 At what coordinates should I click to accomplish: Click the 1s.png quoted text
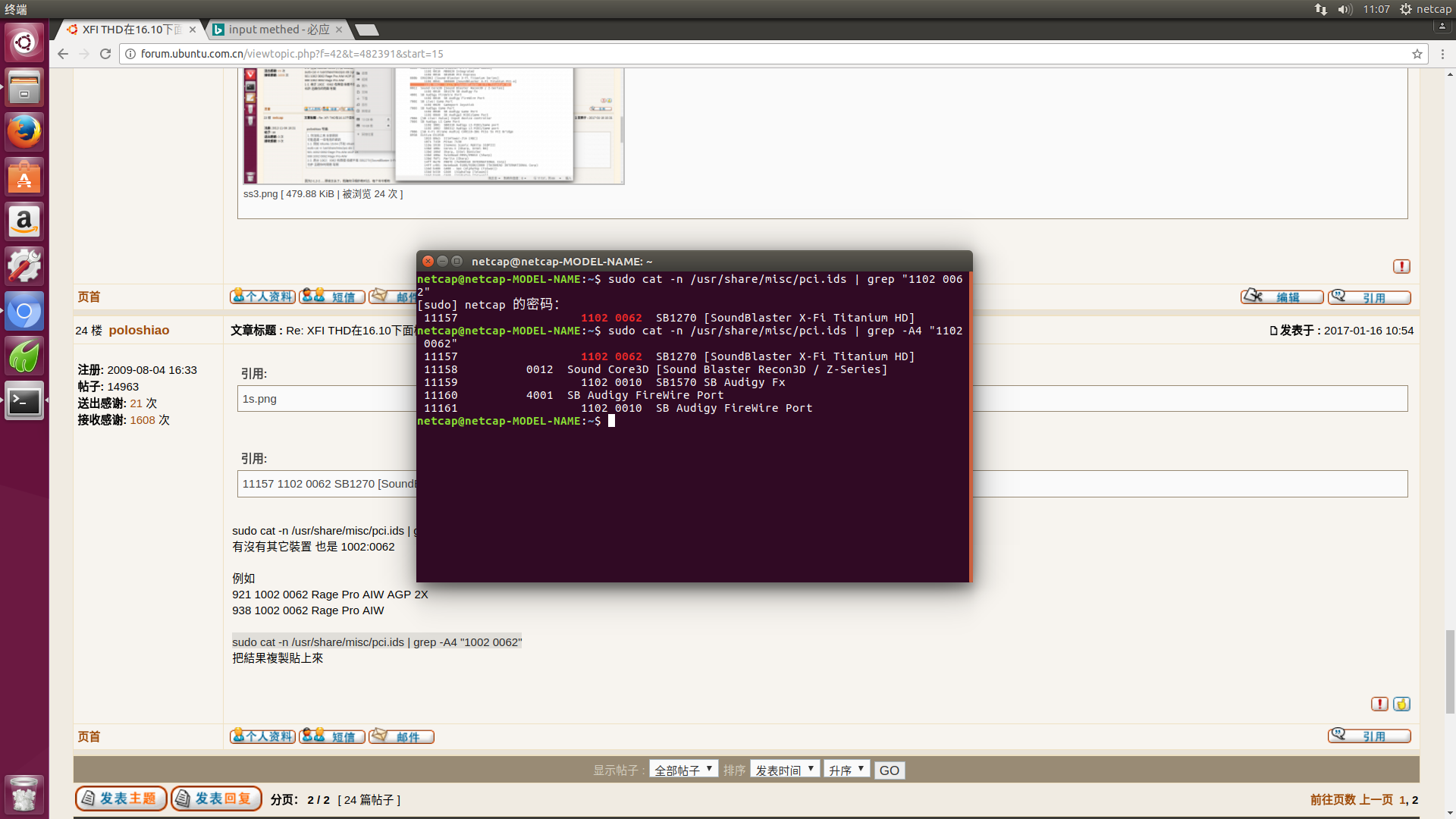click(x=259, y=399)
